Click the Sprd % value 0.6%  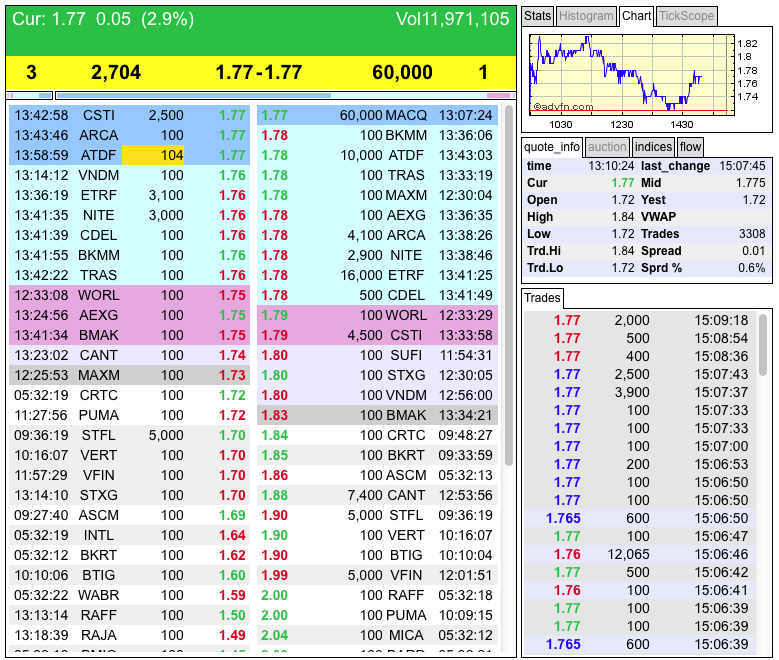752,268
